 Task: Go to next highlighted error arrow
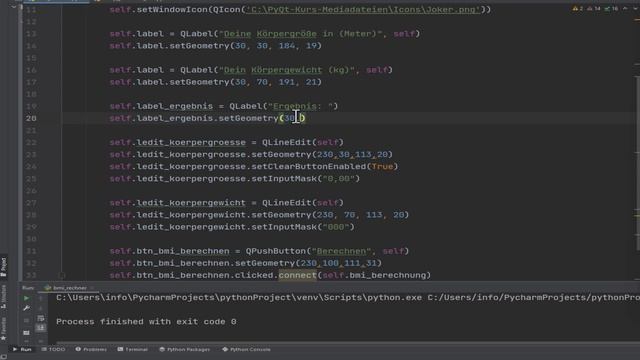pyautogui.click(x=635, y=9)
